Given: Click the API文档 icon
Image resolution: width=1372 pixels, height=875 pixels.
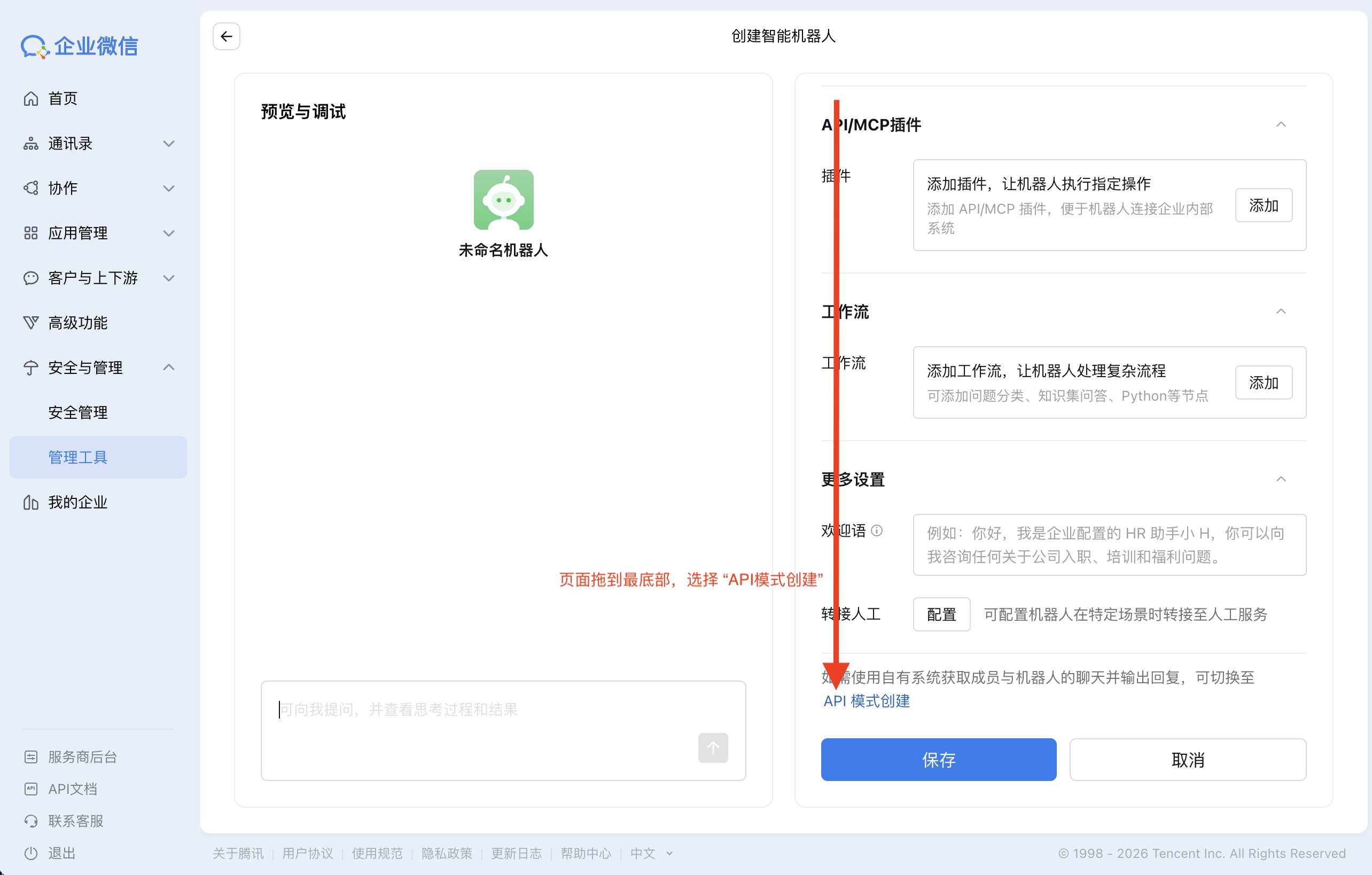Looking at the screenshot, I should 31,789.
